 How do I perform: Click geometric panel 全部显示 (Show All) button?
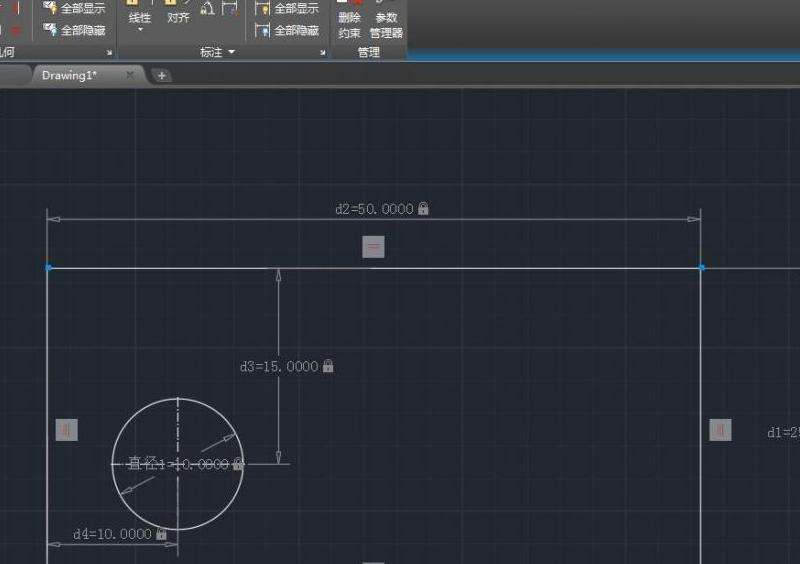tap(74, 8)
